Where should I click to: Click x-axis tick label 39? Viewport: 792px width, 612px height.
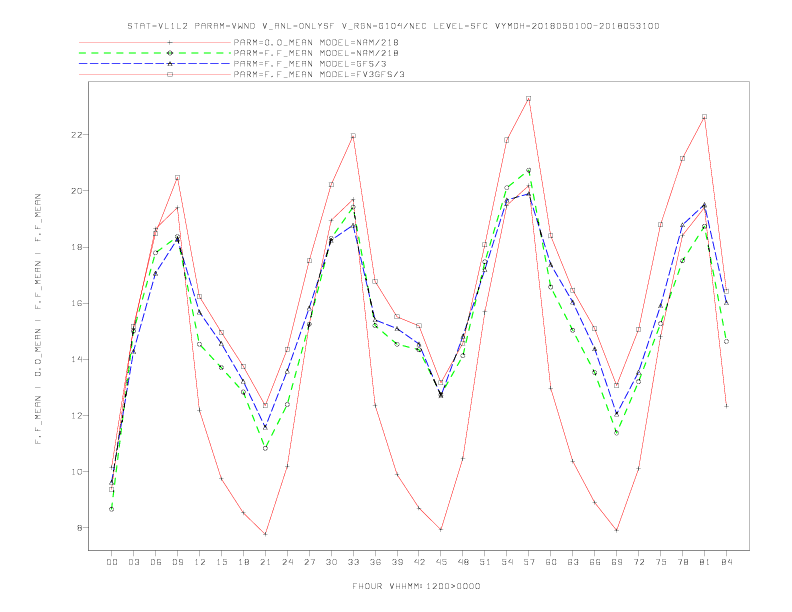397,562
